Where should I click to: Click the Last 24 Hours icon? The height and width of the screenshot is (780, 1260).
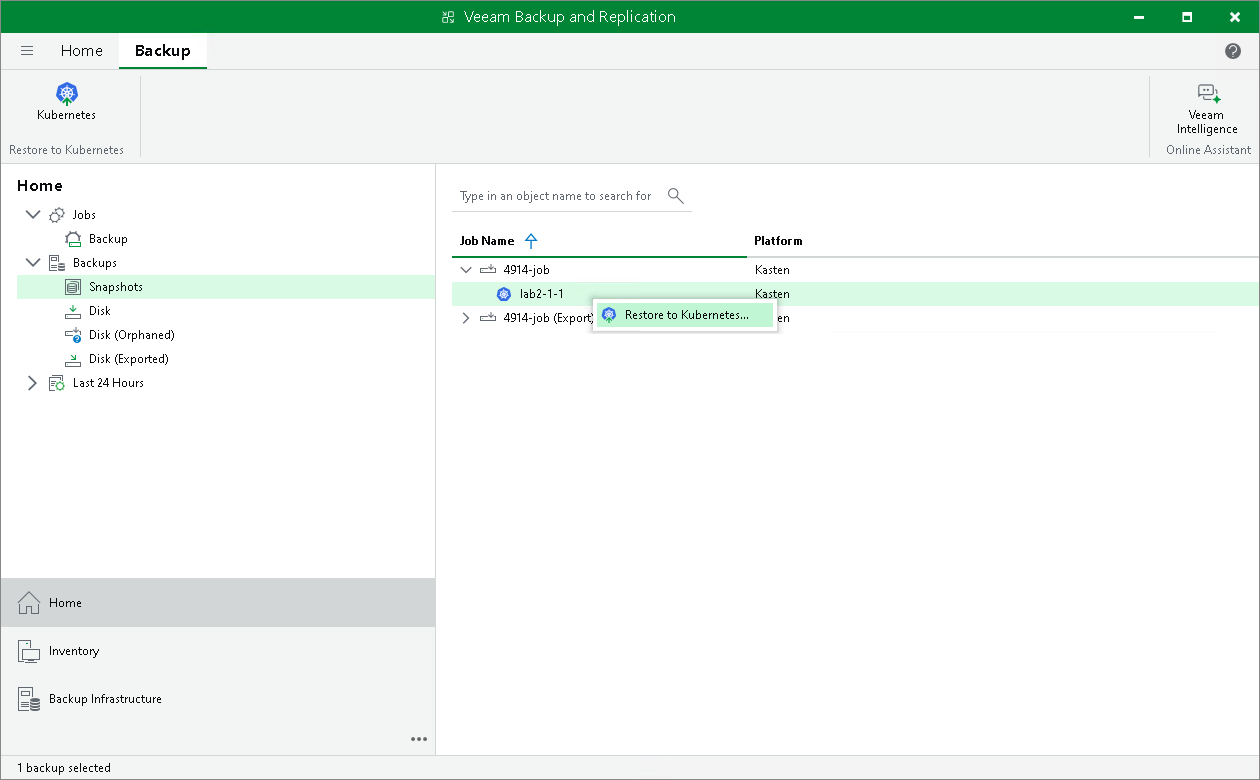pos(57,383)
